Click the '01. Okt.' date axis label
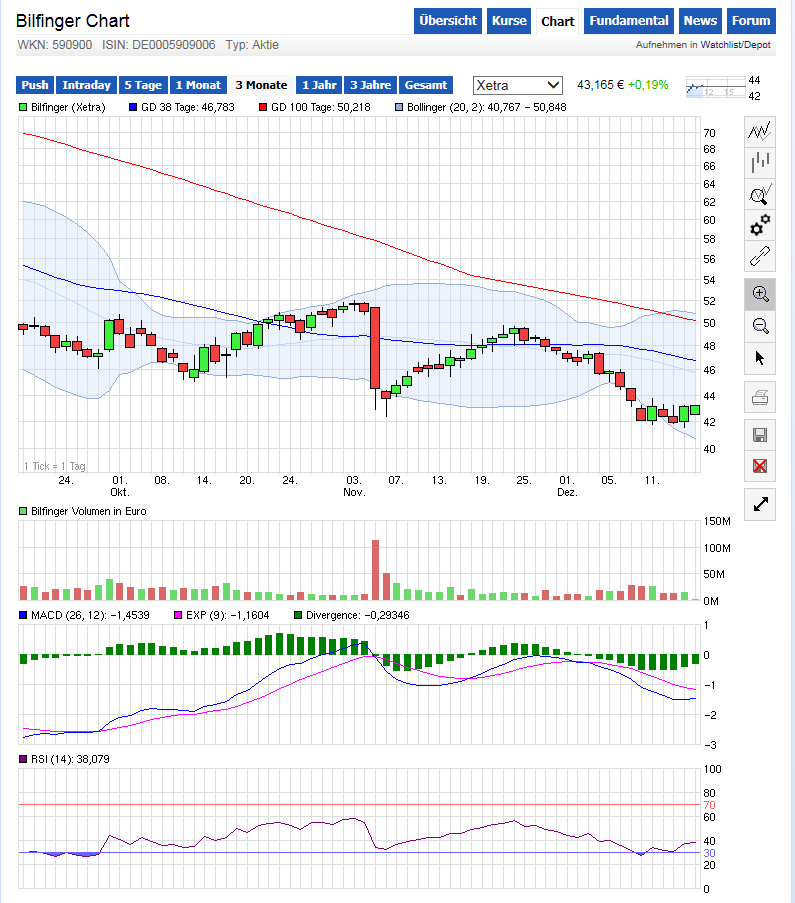The height and width of the screenshot is (903, 795). pos(120,486)
